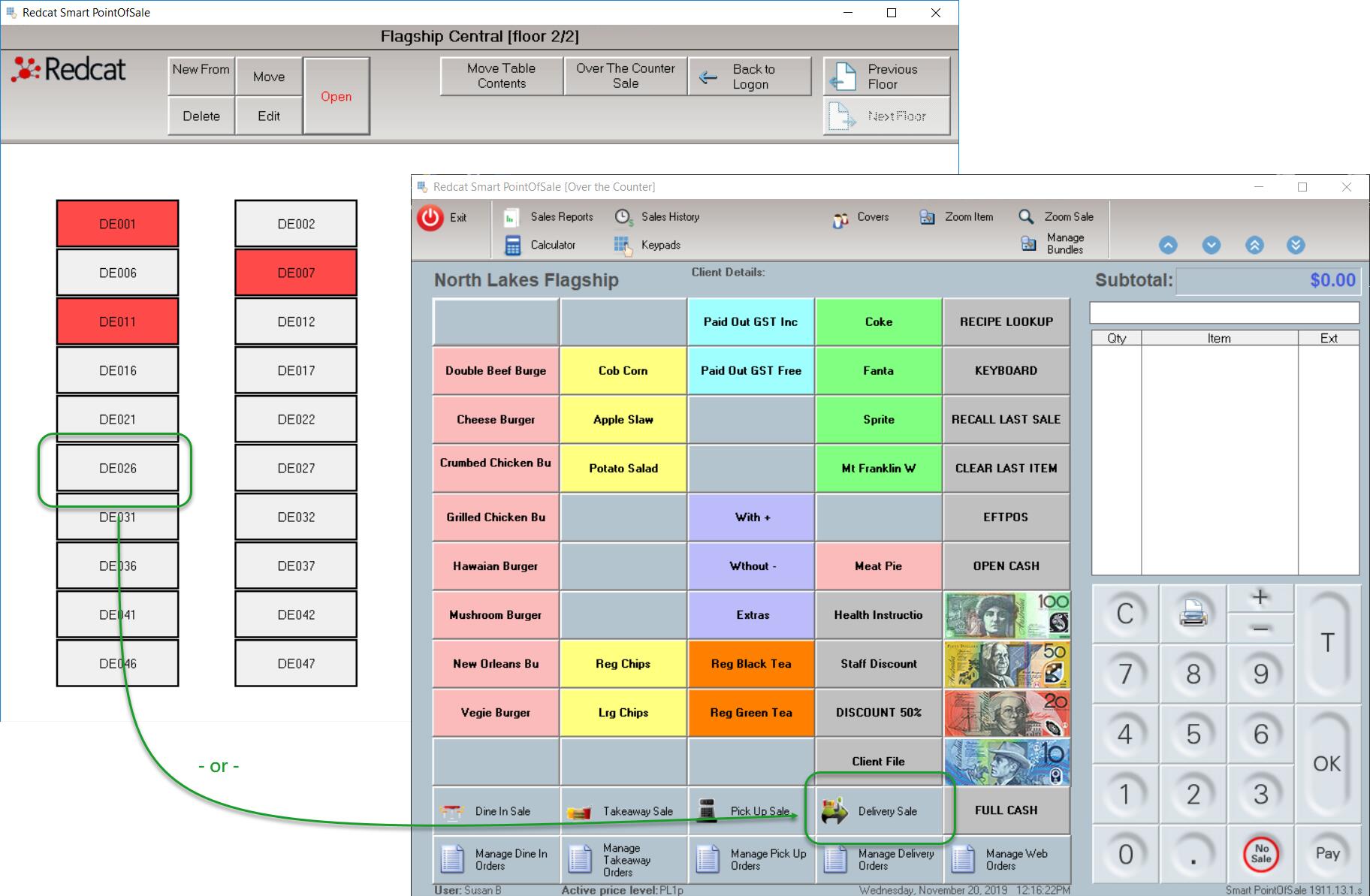The width and height of the screenshot is (1370, 896).
Task: Select table DE026 on the floor plan
Action: tap(118, 469)
